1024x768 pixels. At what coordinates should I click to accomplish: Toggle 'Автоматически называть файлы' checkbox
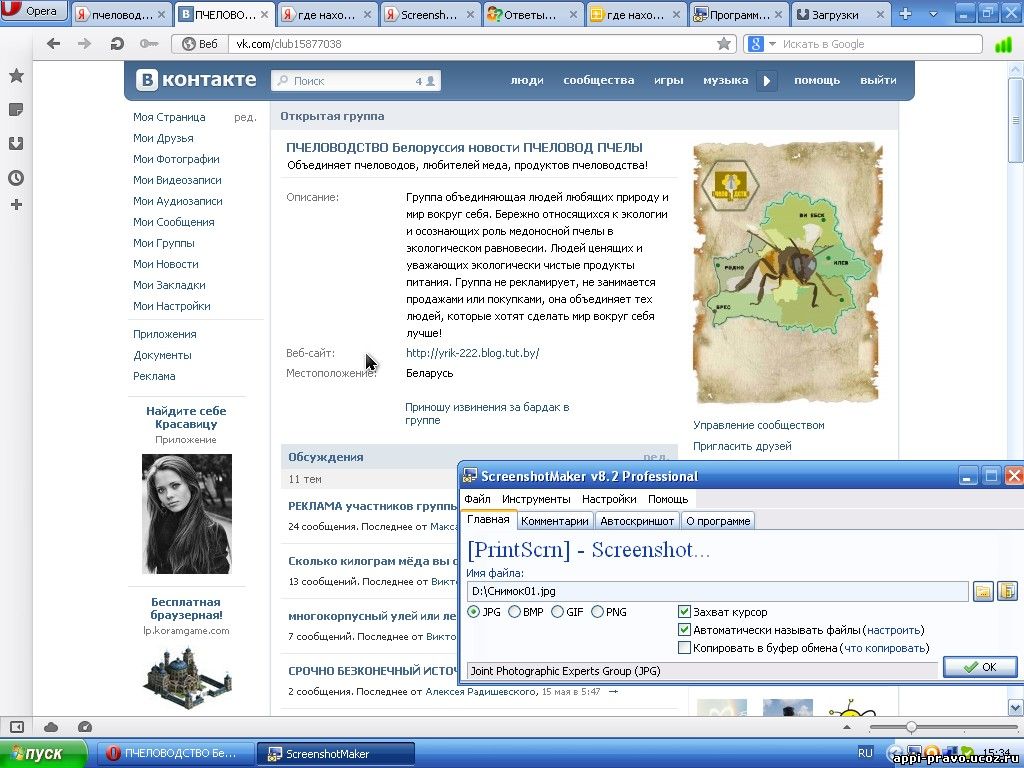pyautogui.click(x=684, y=630)
